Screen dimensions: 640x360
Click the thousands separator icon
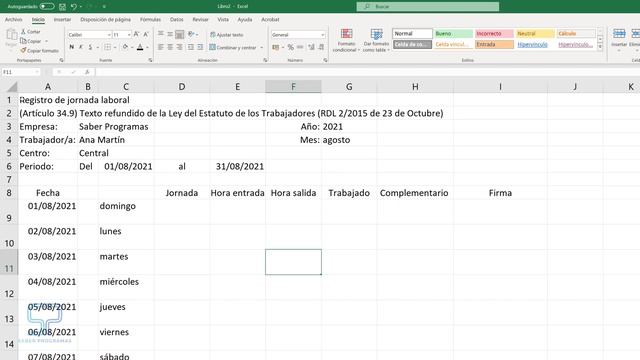[x=300, y=47]
